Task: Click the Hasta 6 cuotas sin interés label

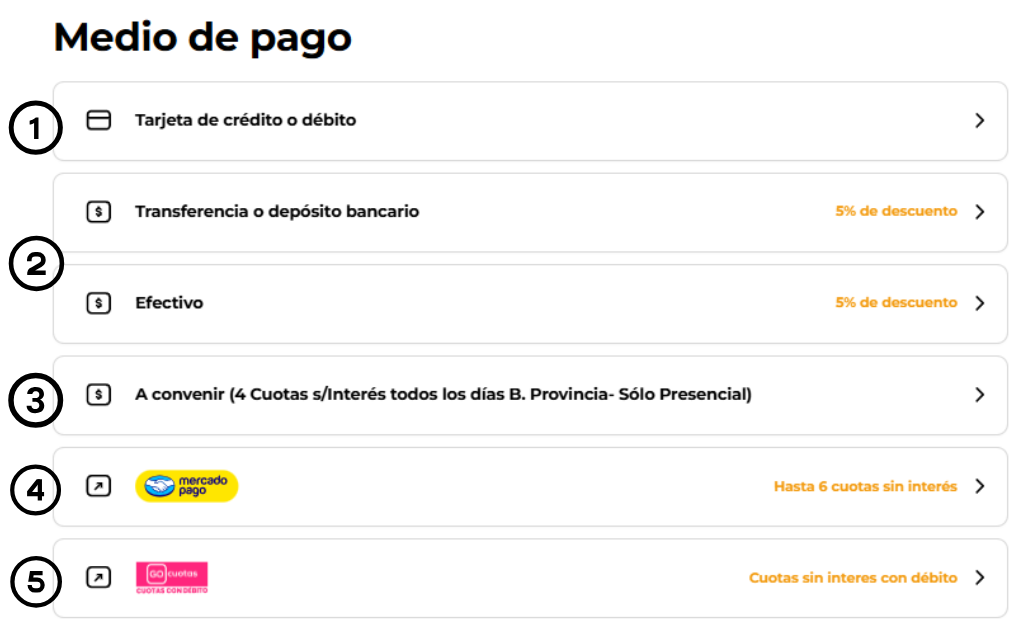Action: [x=865, y=486]
